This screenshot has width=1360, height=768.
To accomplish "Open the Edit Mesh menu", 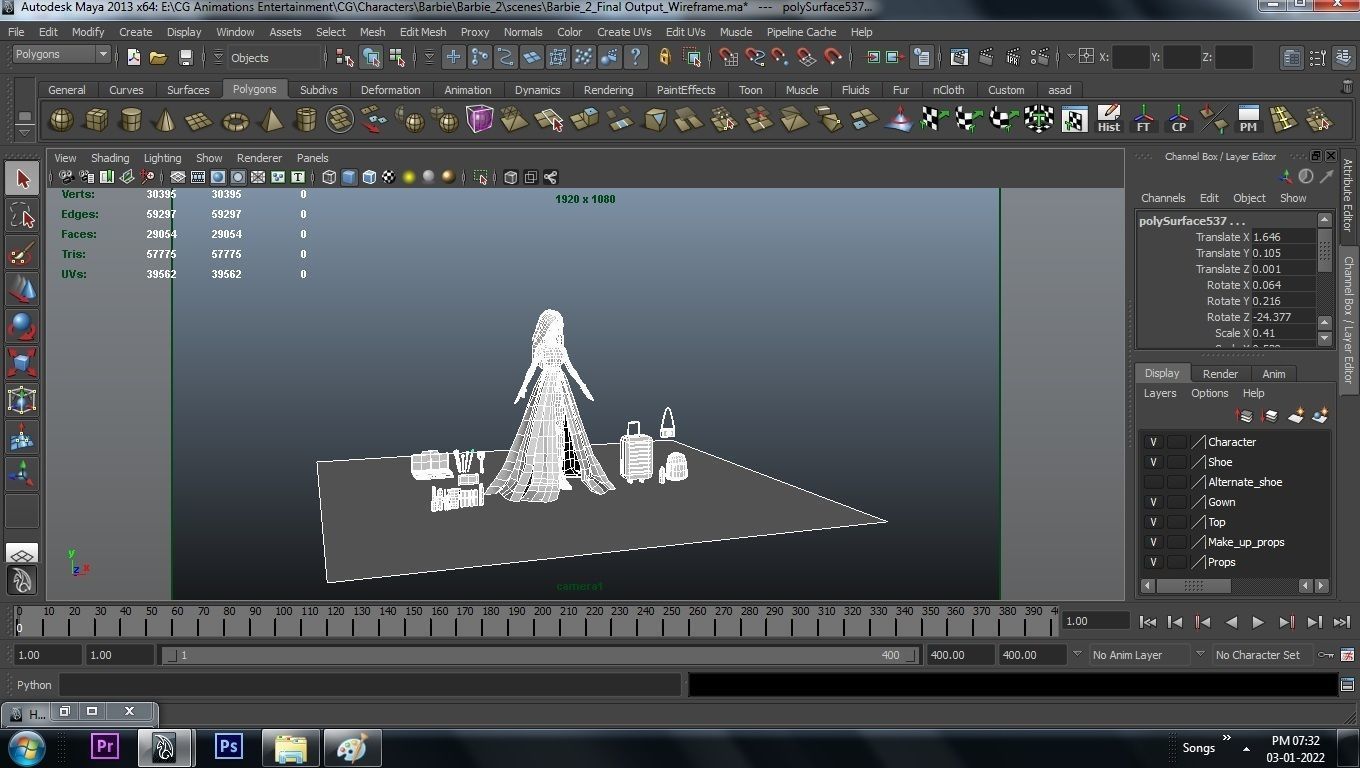I will click(423, 32).
